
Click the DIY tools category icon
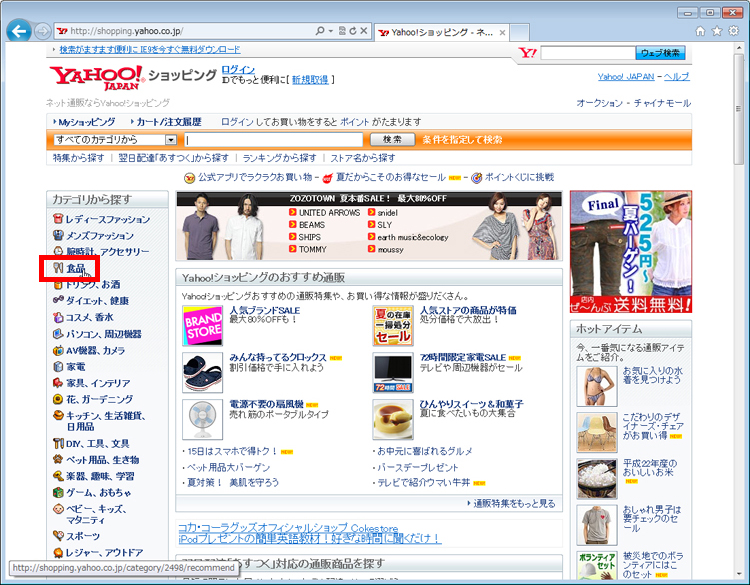click(58, 443)
